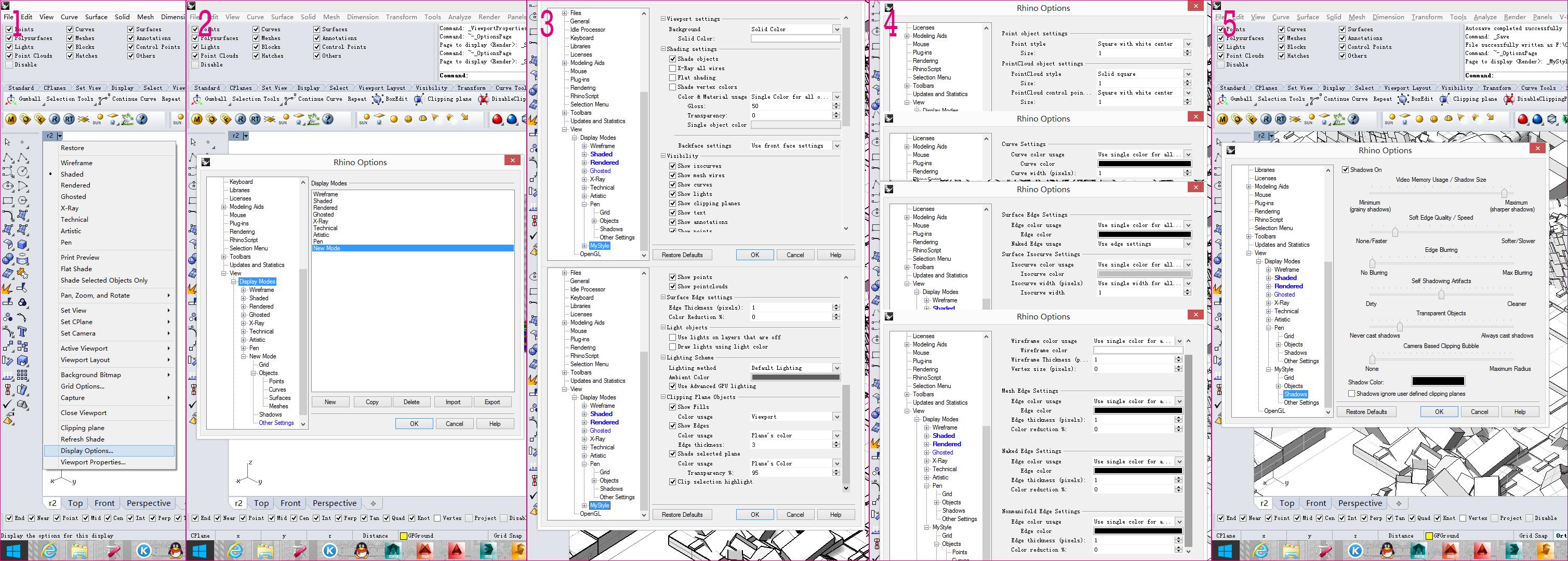Select the Rectangular array tool beside the context menu
Viewport: 1568px width, 561px height.
(22, 375)
